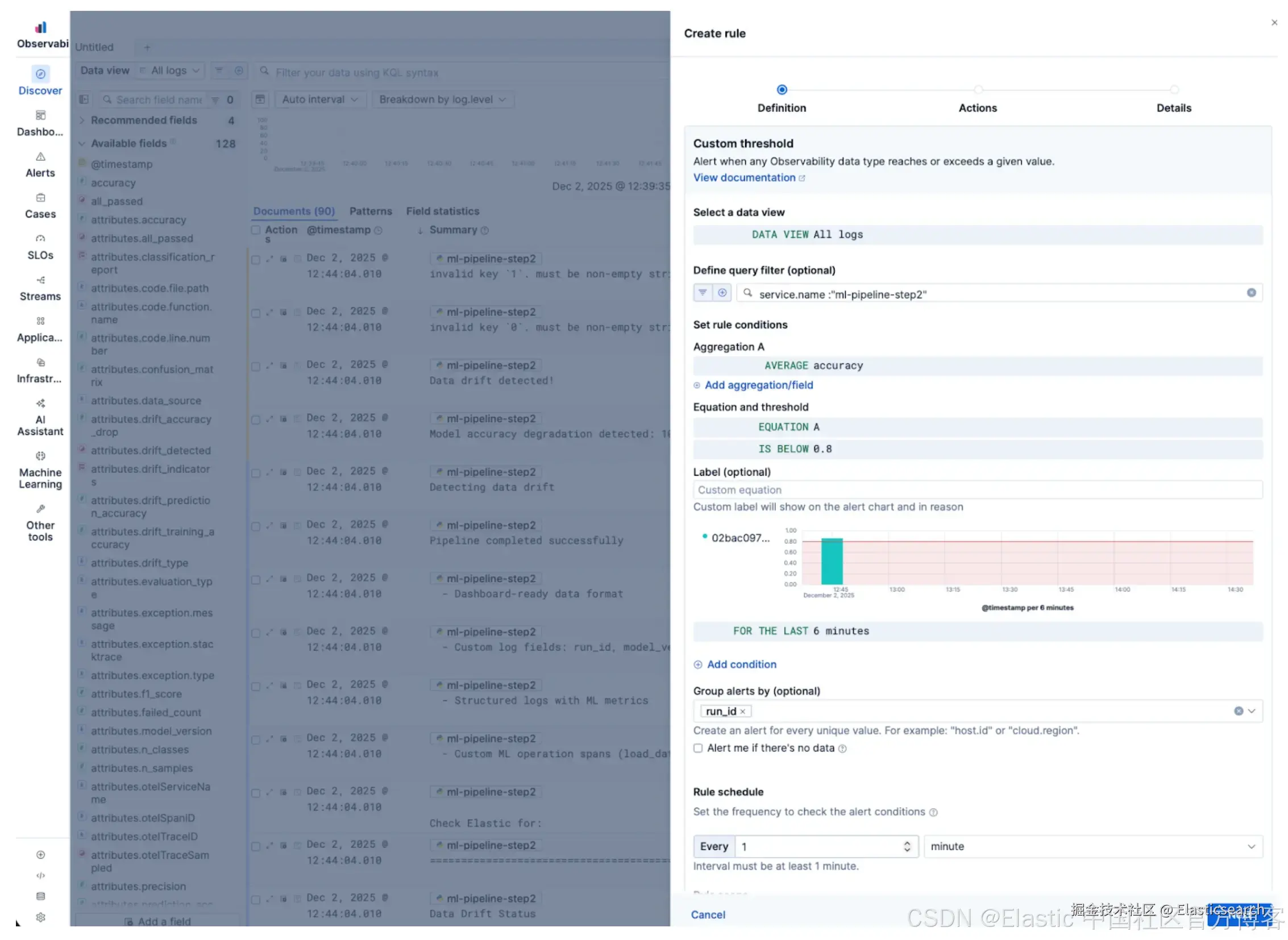
Task: Go to SLOs in the sidebar
Action: click(40, 240)
